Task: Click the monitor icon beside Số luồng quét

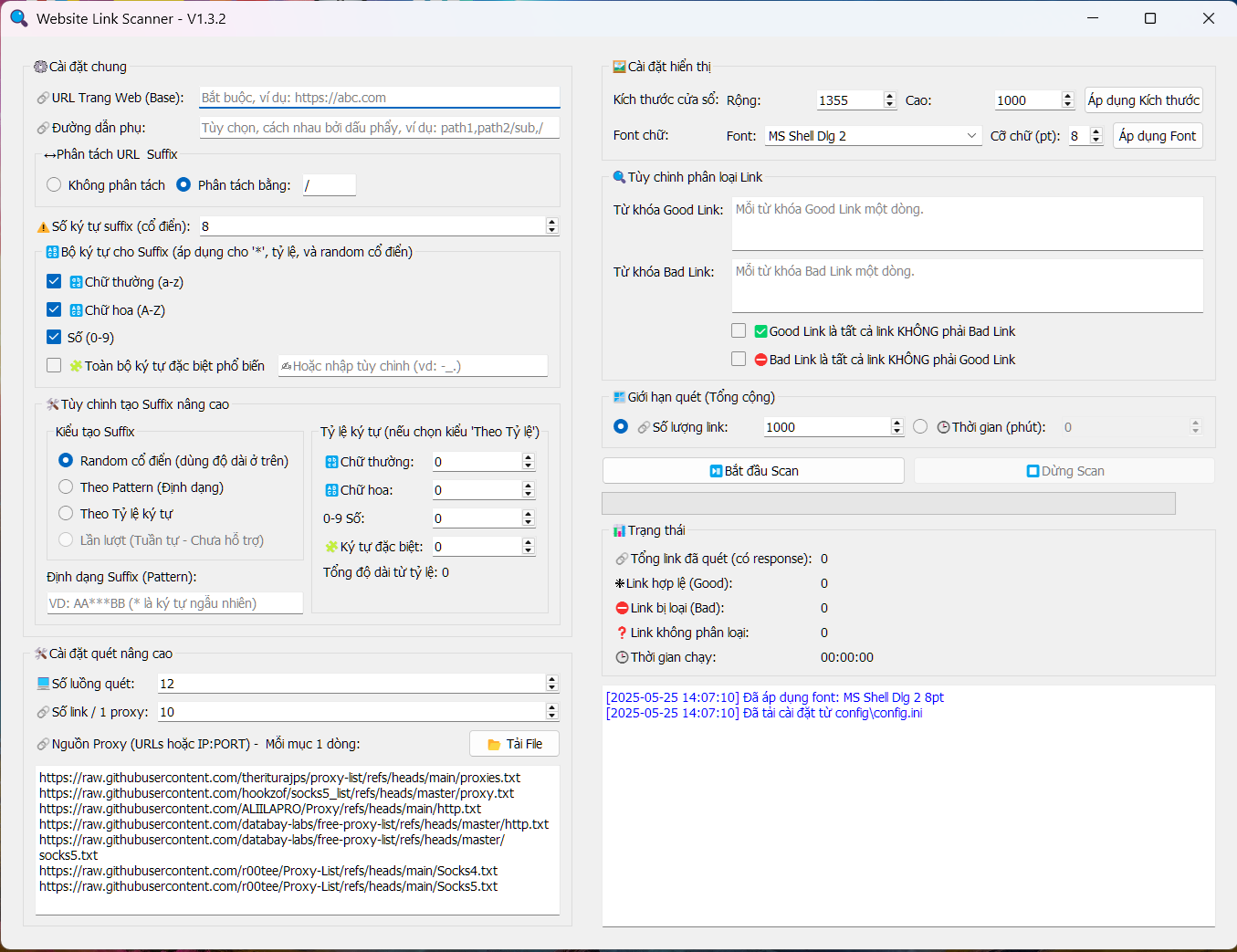Action: click(43, 684)
